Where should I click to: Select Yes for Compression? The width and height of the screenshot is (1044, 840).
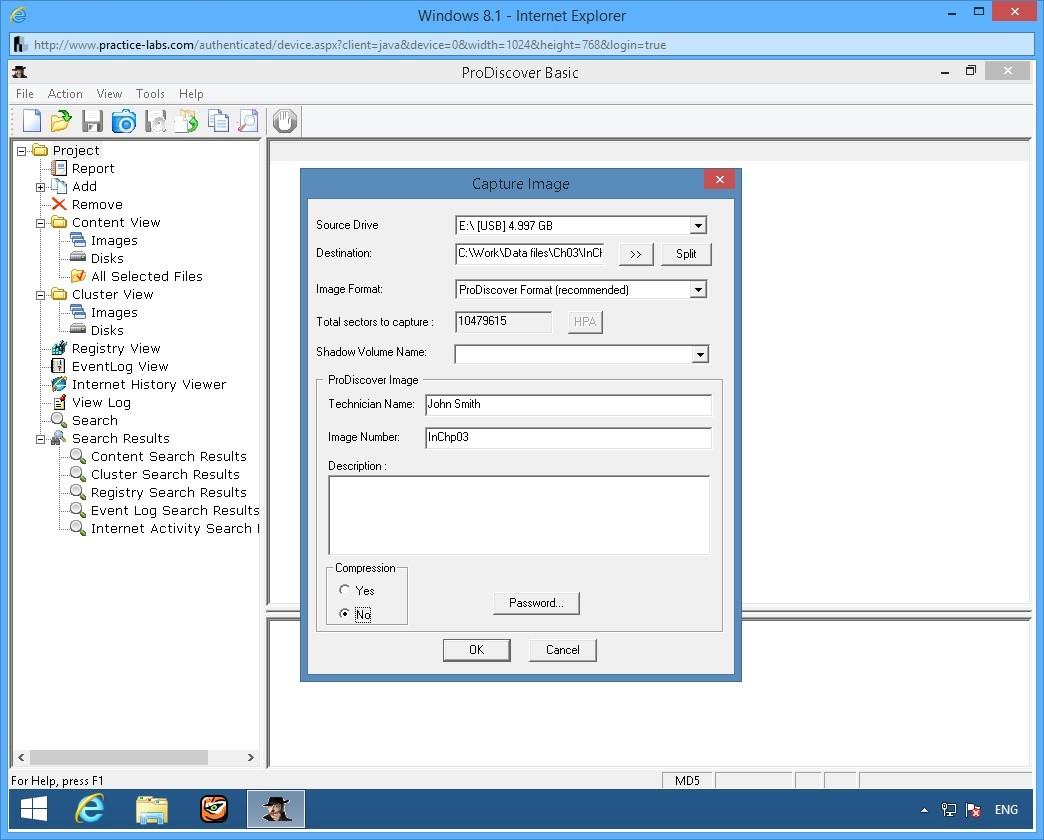tap(346, 591)
